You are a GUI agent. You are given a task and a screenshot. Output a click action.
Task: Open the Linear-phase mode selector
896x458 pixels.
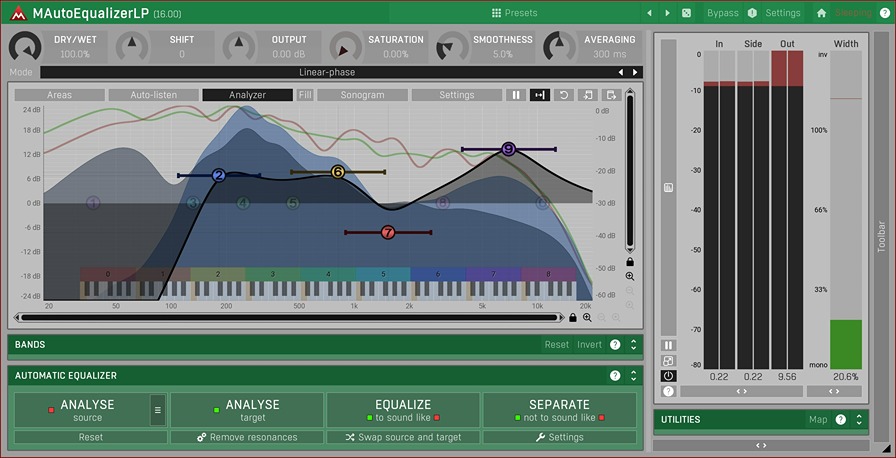tap(327, 72)
